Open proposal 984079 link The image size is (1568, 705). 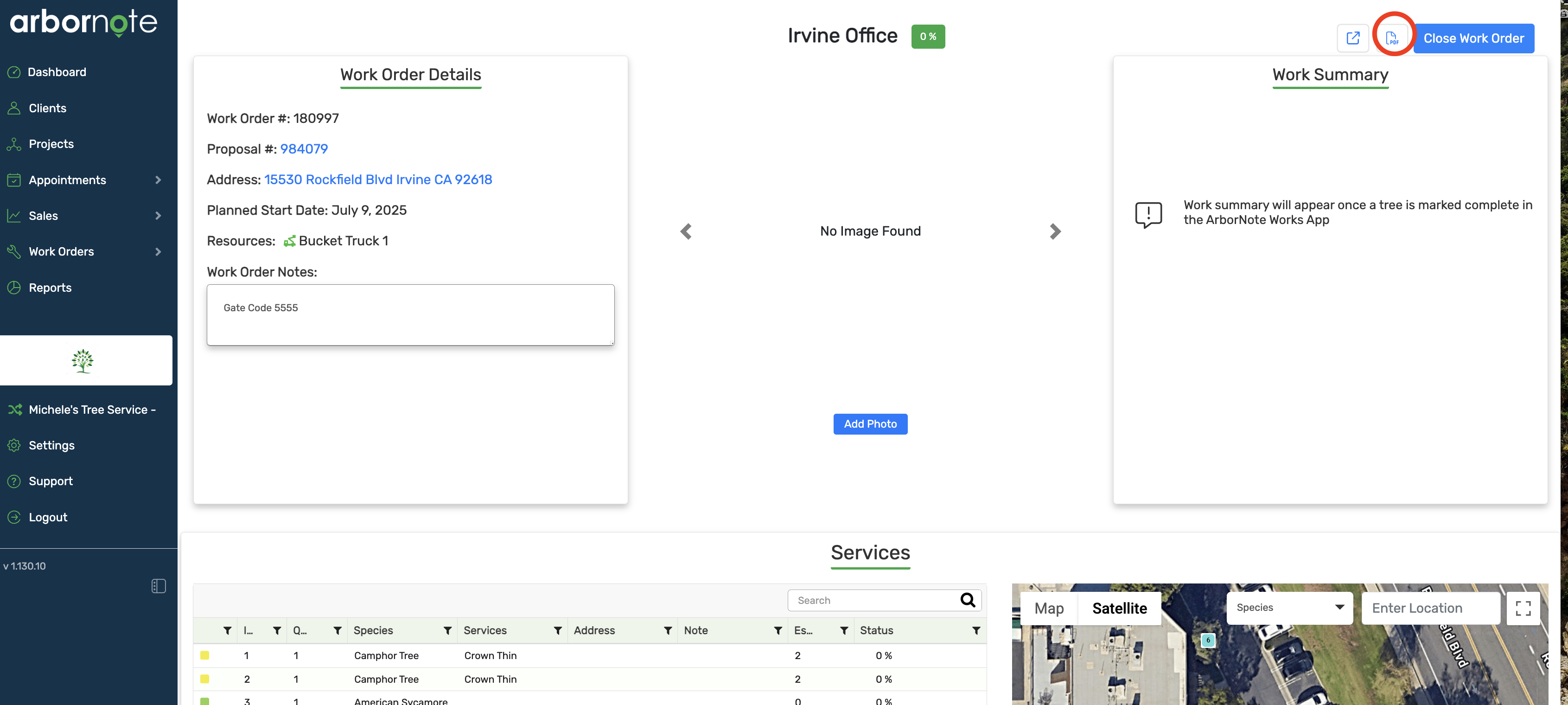click(x=304, y=148)
